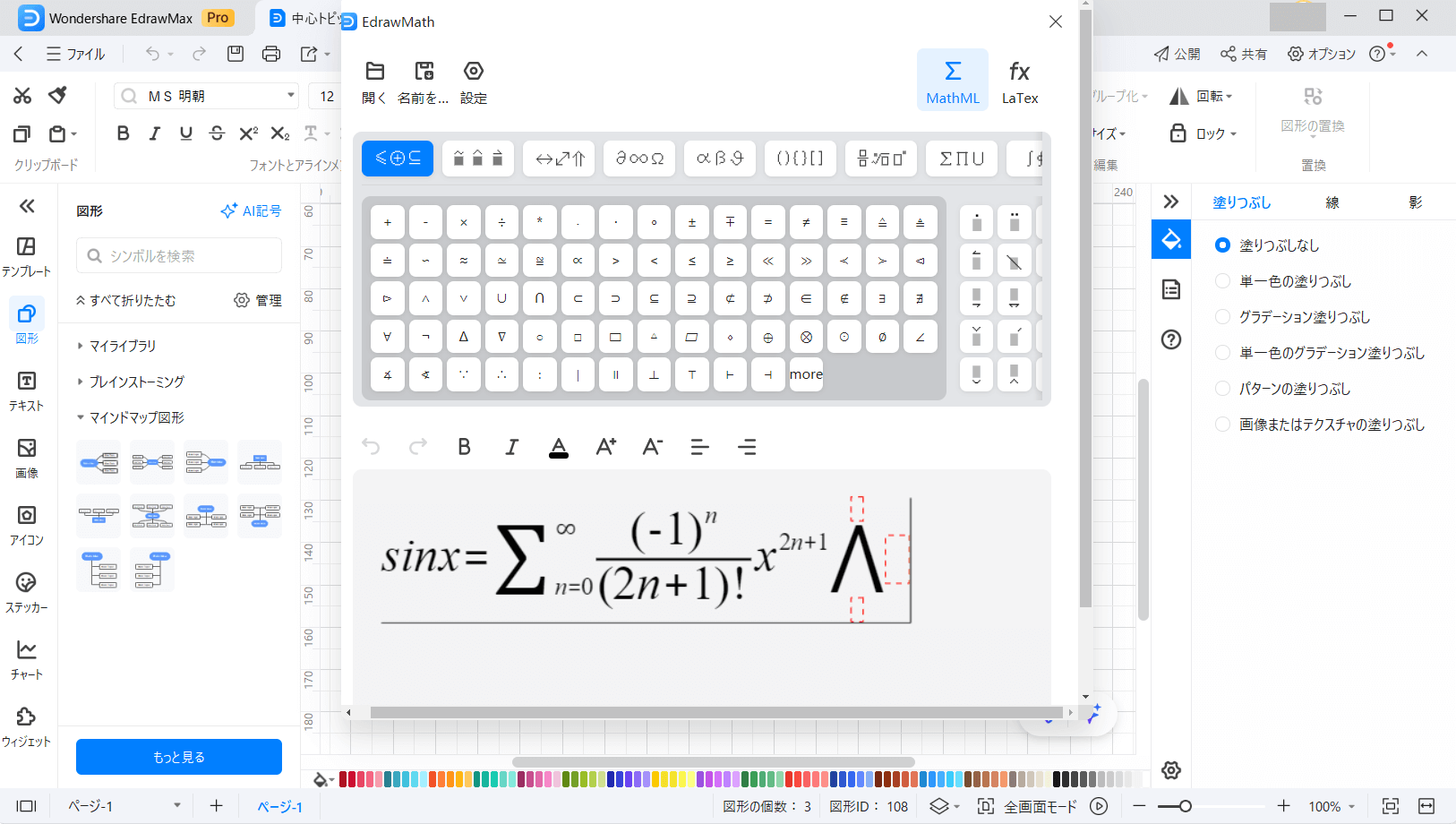
Task: Click redo in the equation editor toolbar
Action: point(418,446)
